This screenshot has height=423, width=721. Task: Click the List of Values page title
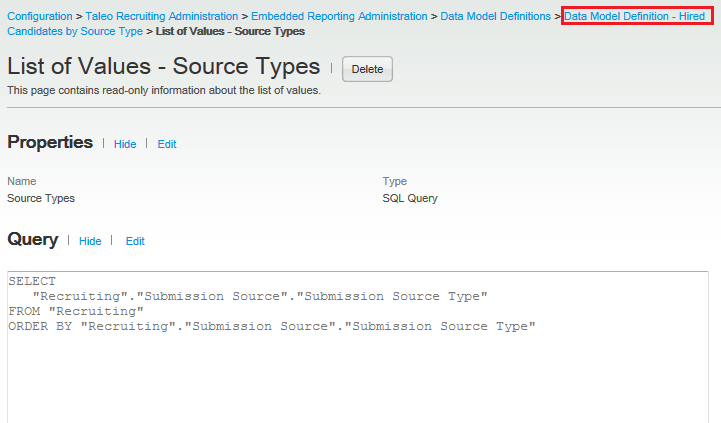tap(163, 67)
